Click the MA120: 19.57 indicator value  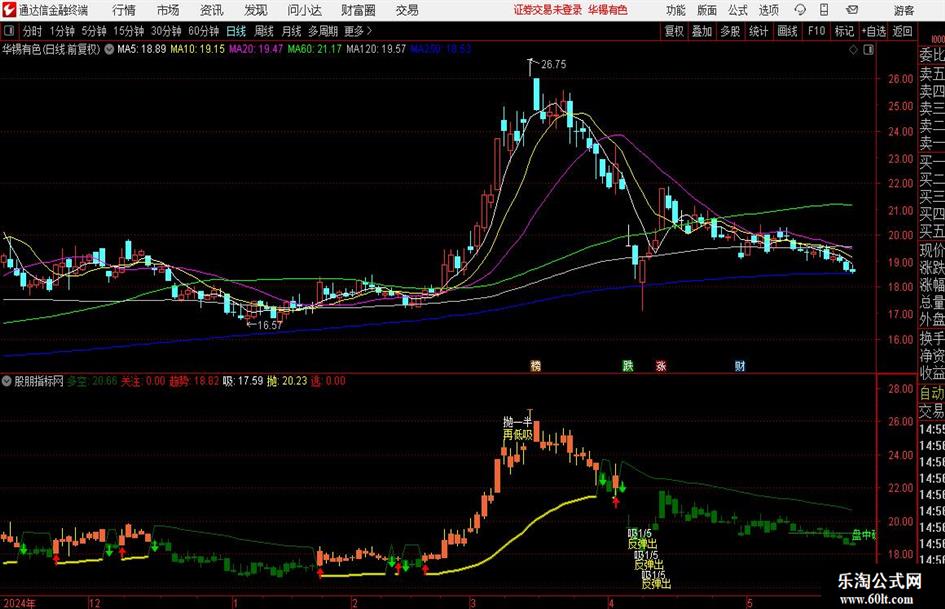[x=376, y=49]
